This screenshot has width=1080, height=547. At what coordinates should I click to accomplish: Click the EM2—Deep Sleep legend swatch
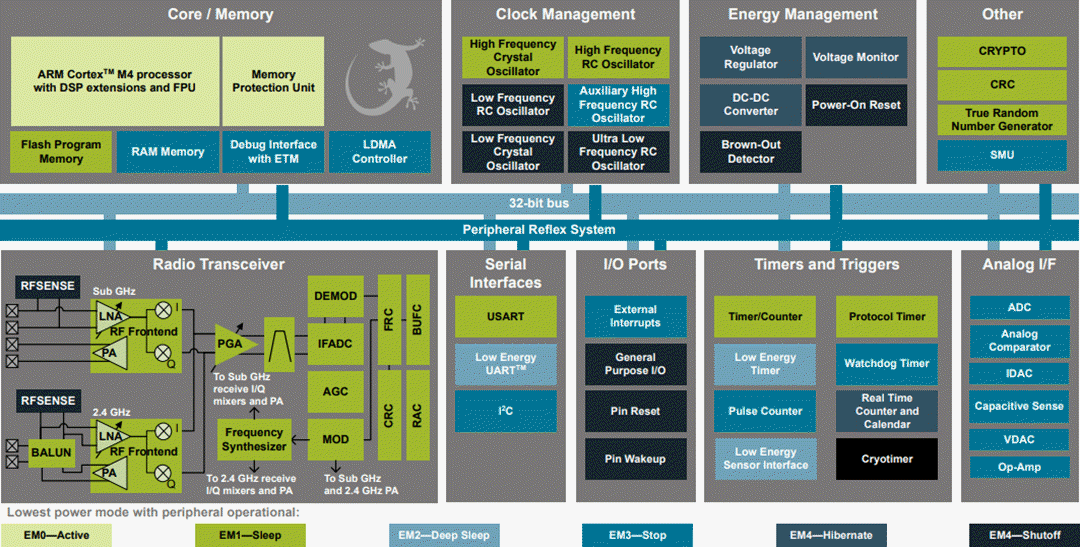click(443, 535)
